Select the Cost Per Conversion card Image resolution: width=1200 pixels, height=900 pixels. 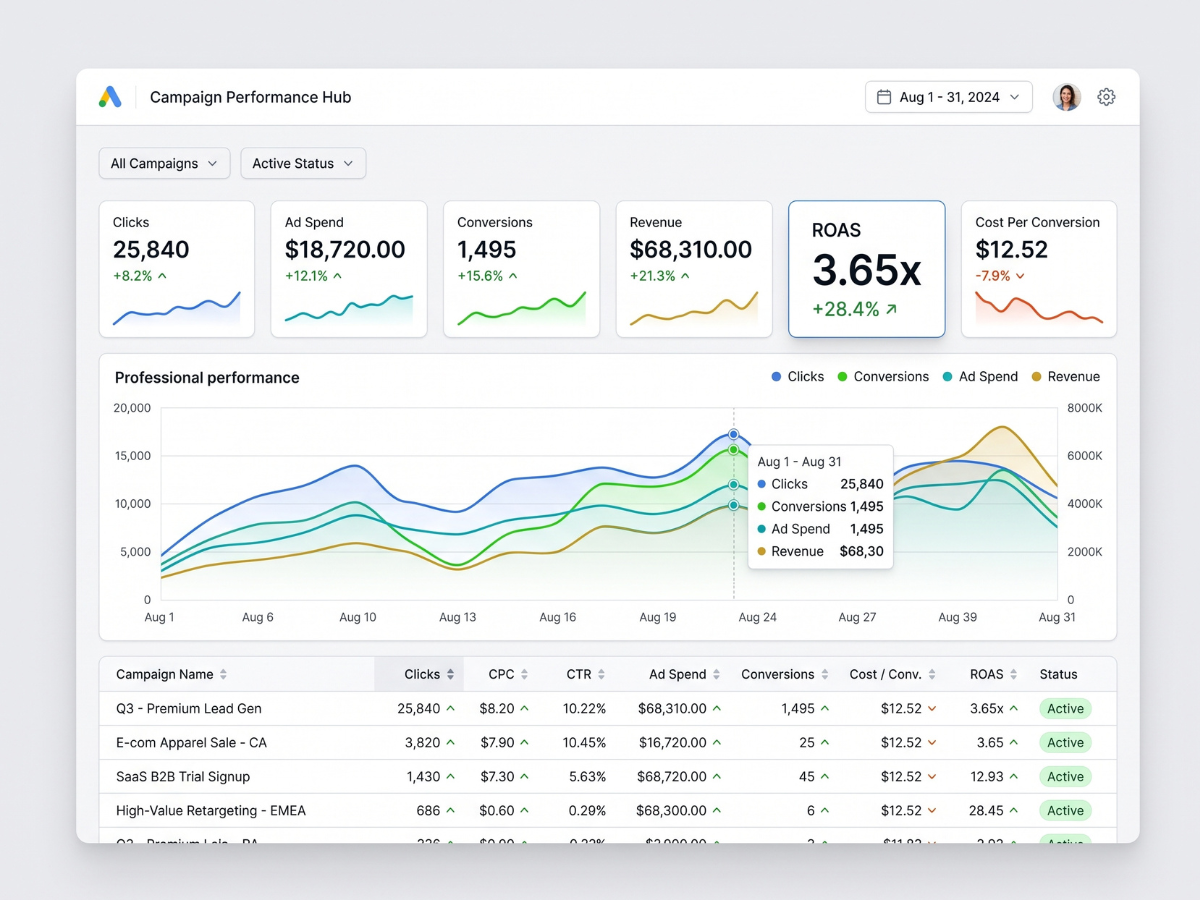[1039, 269]
